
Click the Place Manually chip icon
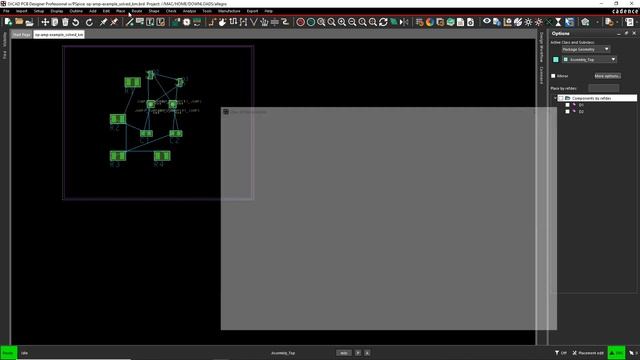click(176, 22)
